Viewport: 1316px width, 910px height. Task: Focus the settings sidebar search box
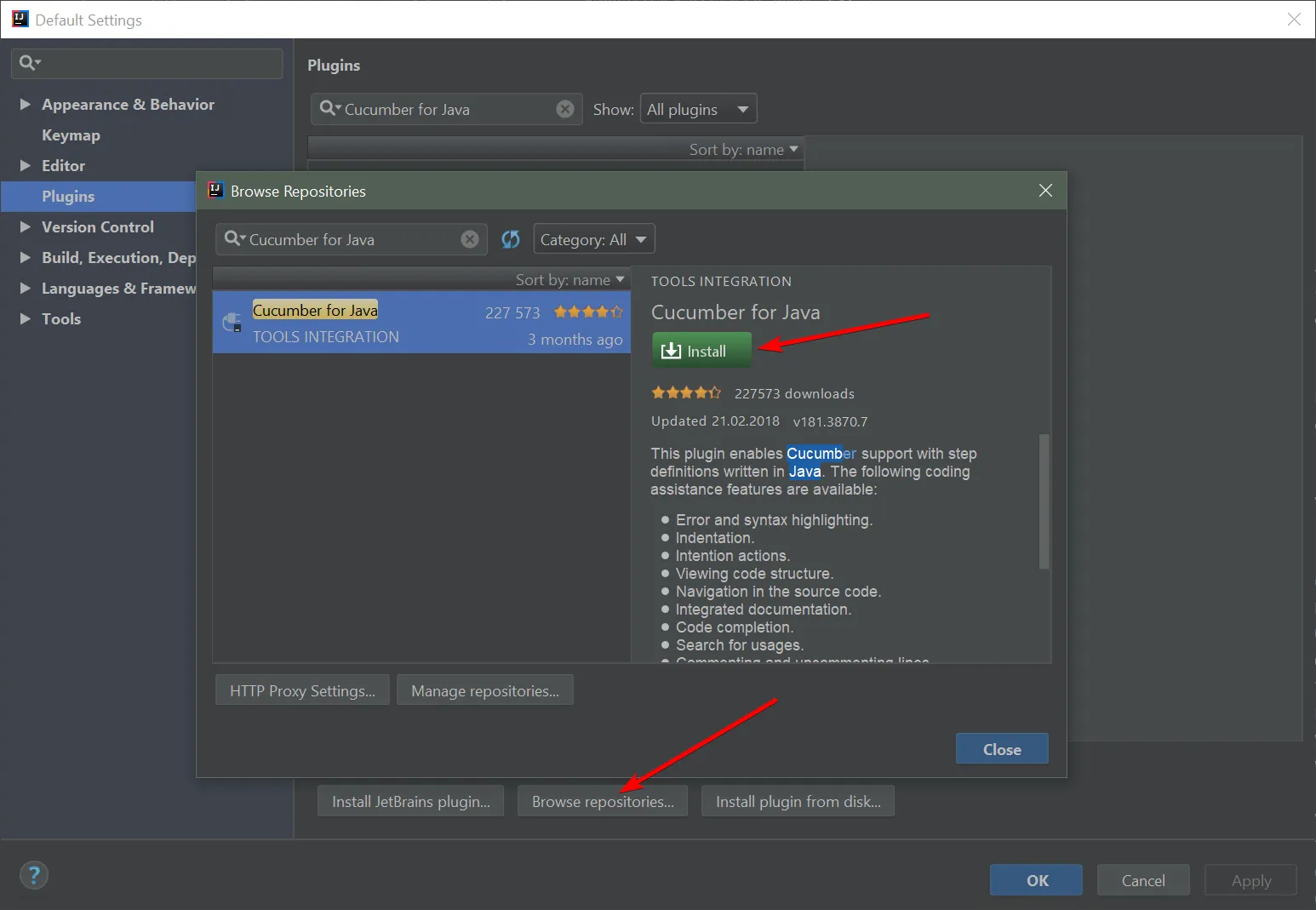(147, 63)
